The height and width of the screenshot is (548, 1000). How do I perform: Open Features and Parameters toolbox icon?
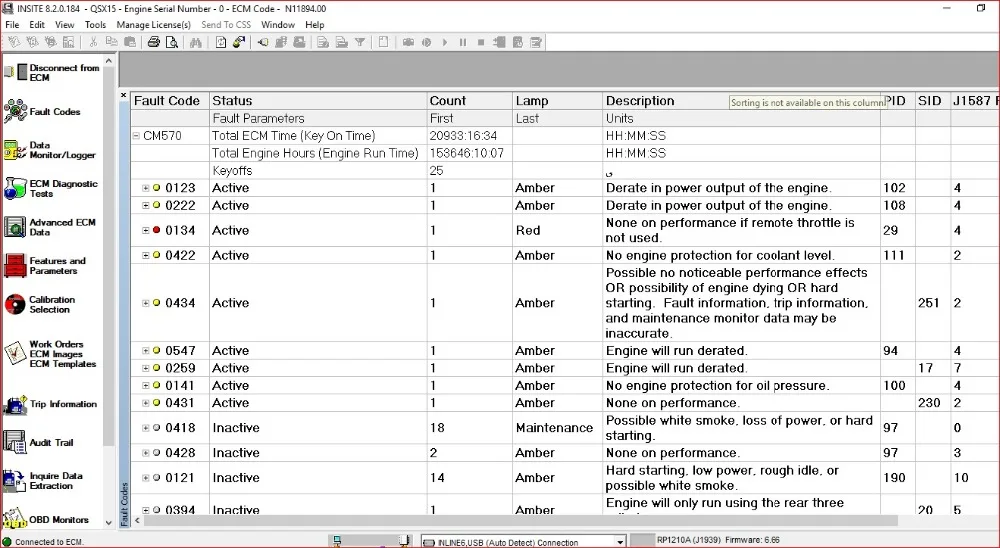coord(14,266)
